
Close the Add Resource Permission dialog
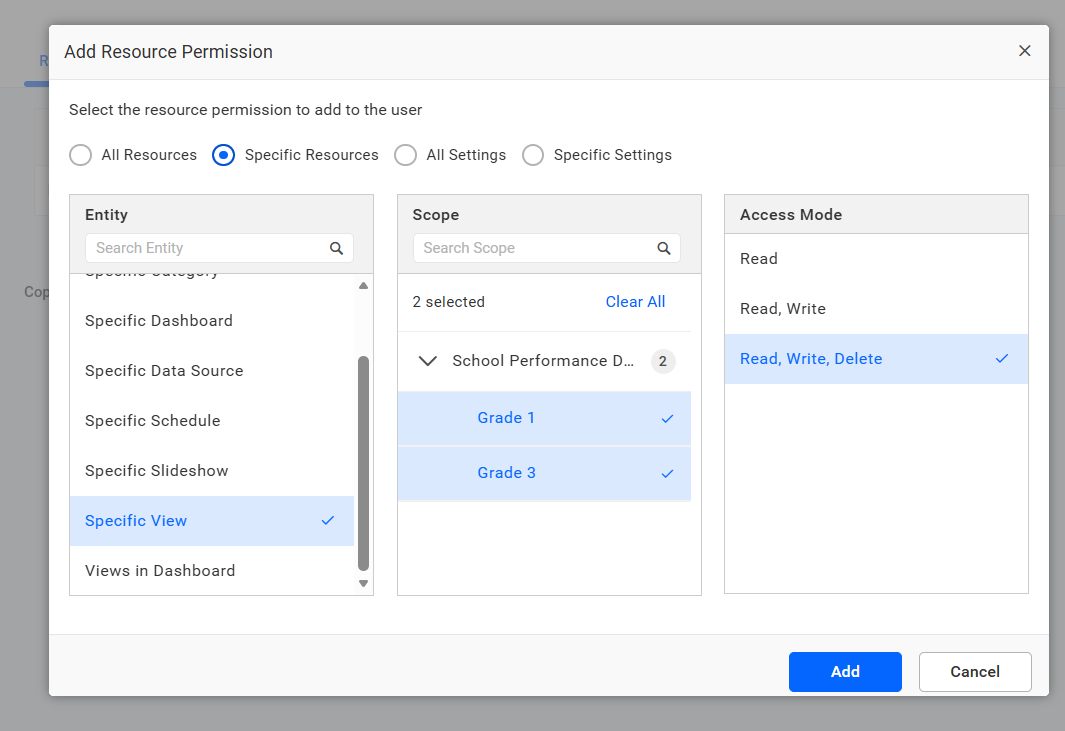pos(1024,51)
